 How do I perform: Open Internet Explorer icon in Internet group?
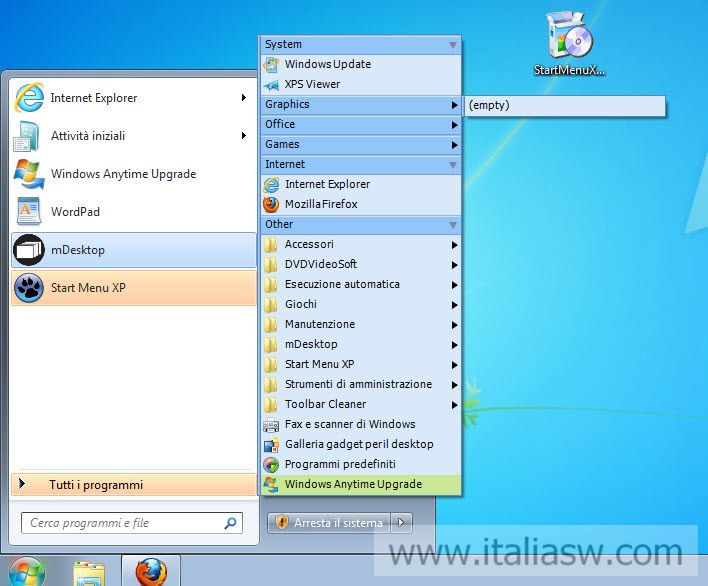271,185
